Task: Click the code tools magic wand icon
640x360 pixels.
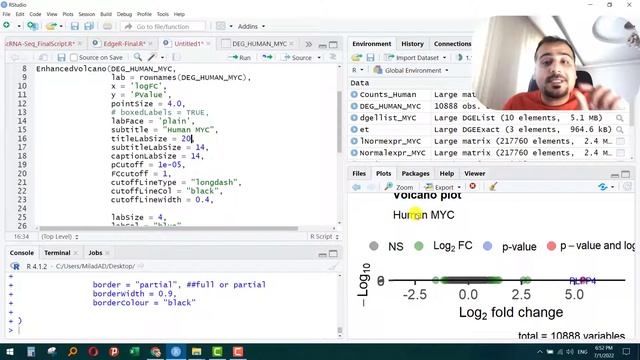Action: click(152, 57)
